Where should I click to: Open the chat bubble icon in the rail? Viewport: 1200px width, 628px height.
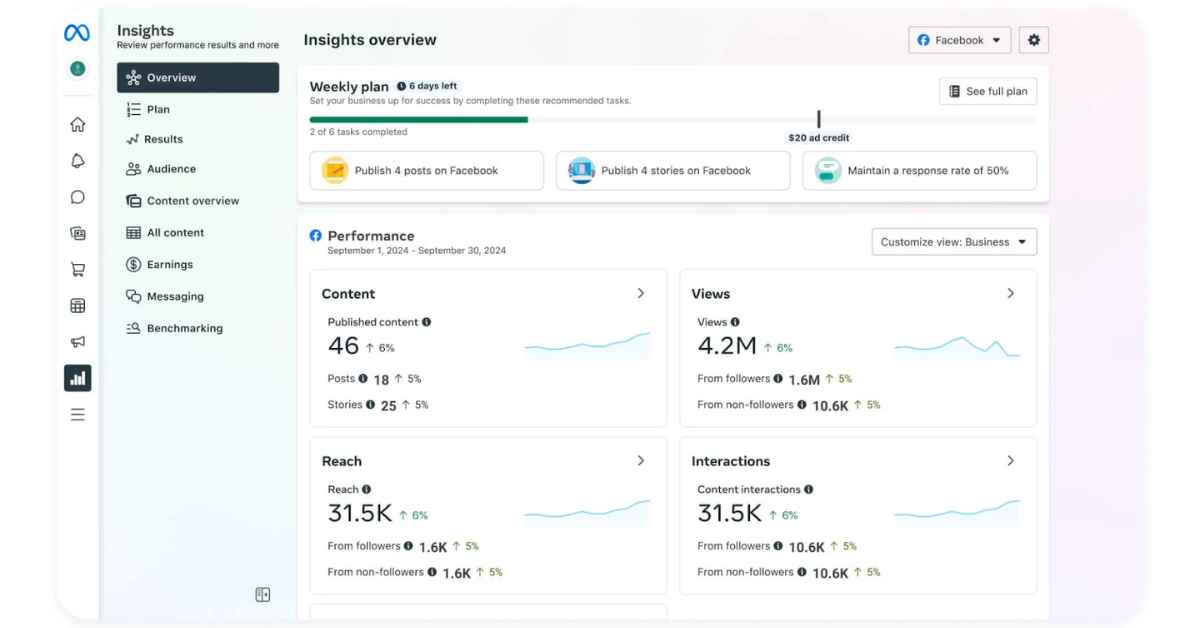click(78, 196)
